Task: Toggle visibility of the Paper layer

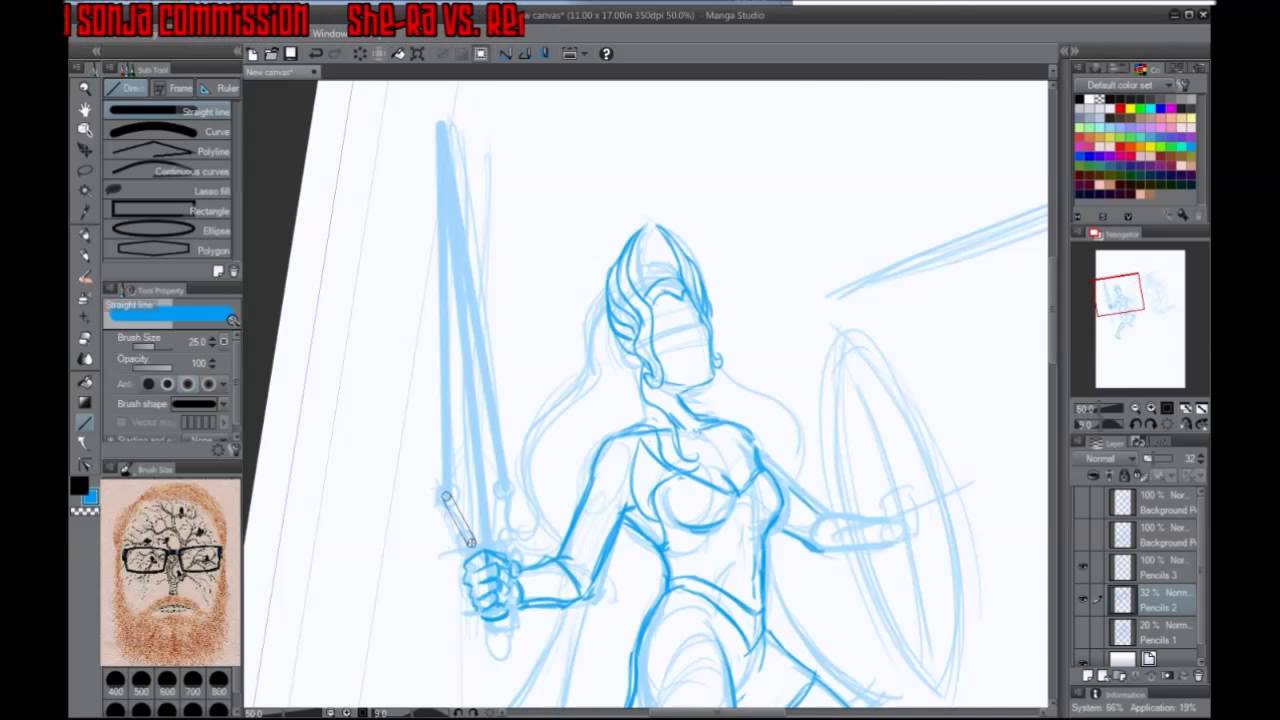Action: (1082, 660)
